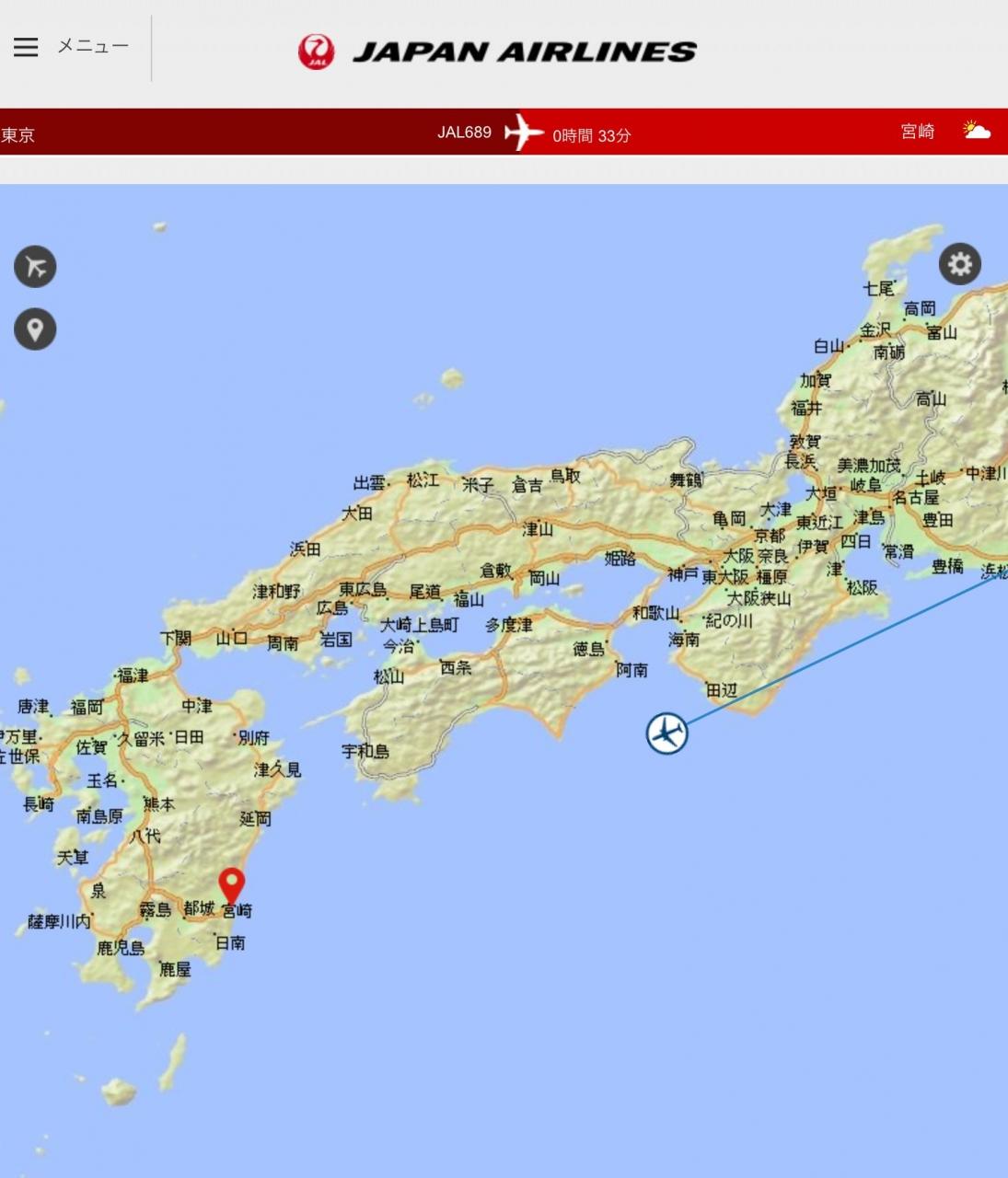The image size is (1008, 1178).
Task: Click the JAL crane emblem icon
Action: 316,52
